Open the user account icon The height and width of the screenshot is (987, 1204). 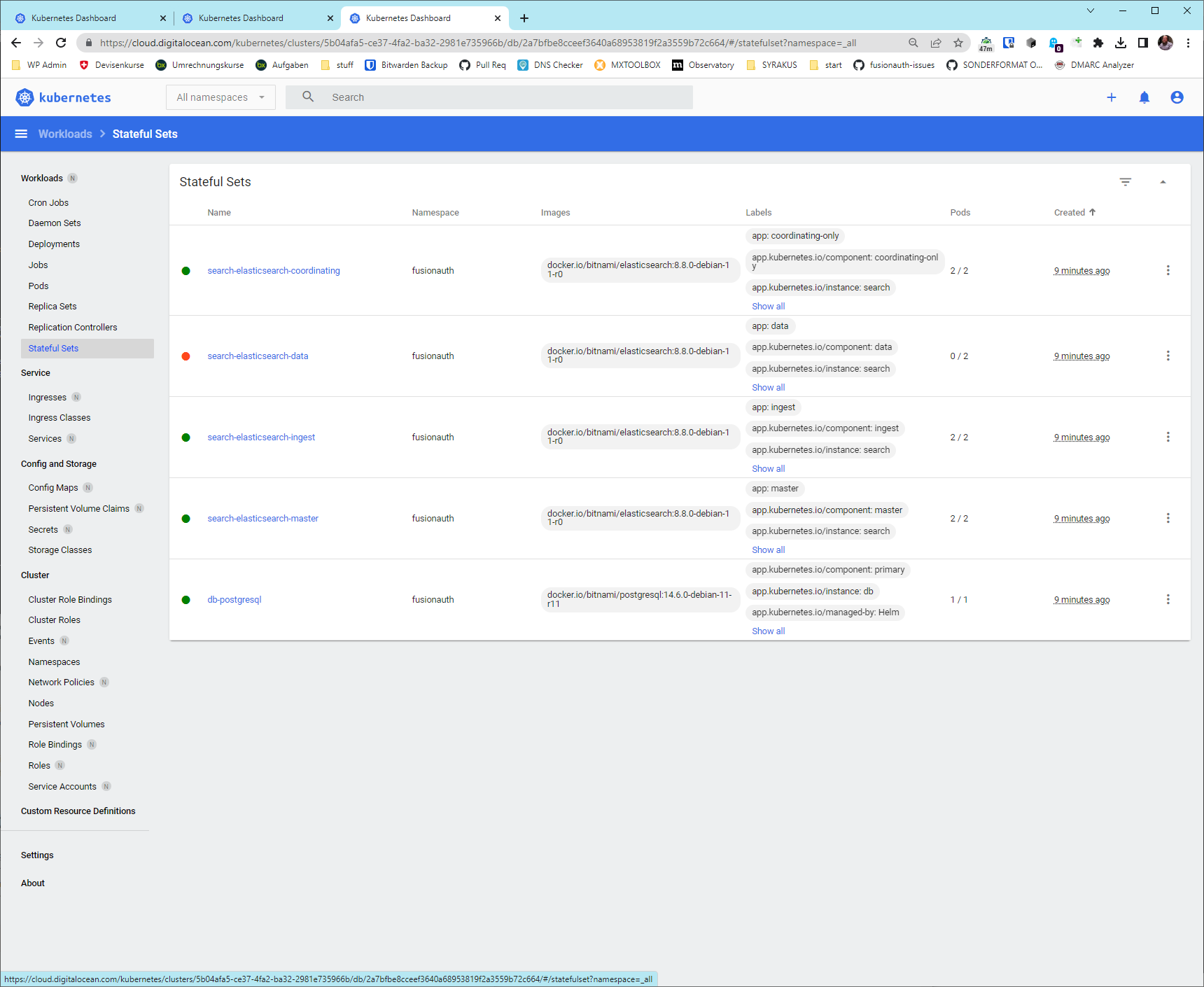coord(1177,97)
